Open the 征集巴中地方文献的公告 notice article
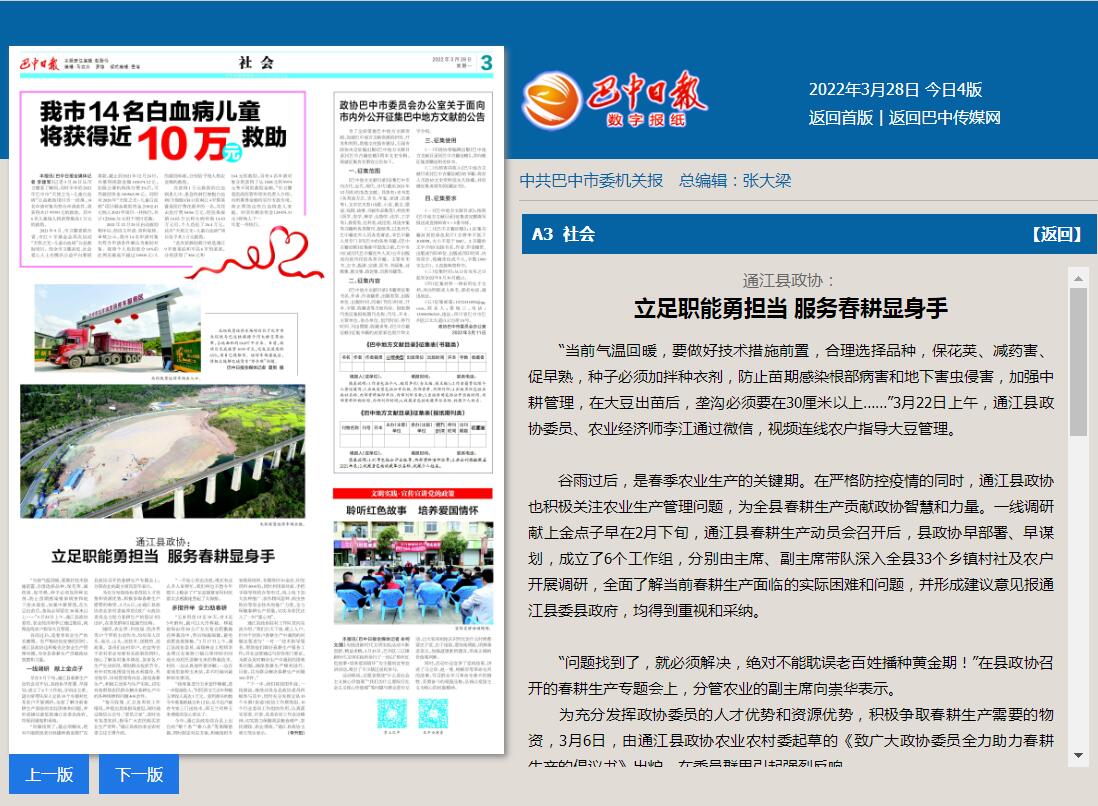 click(412, 111)
